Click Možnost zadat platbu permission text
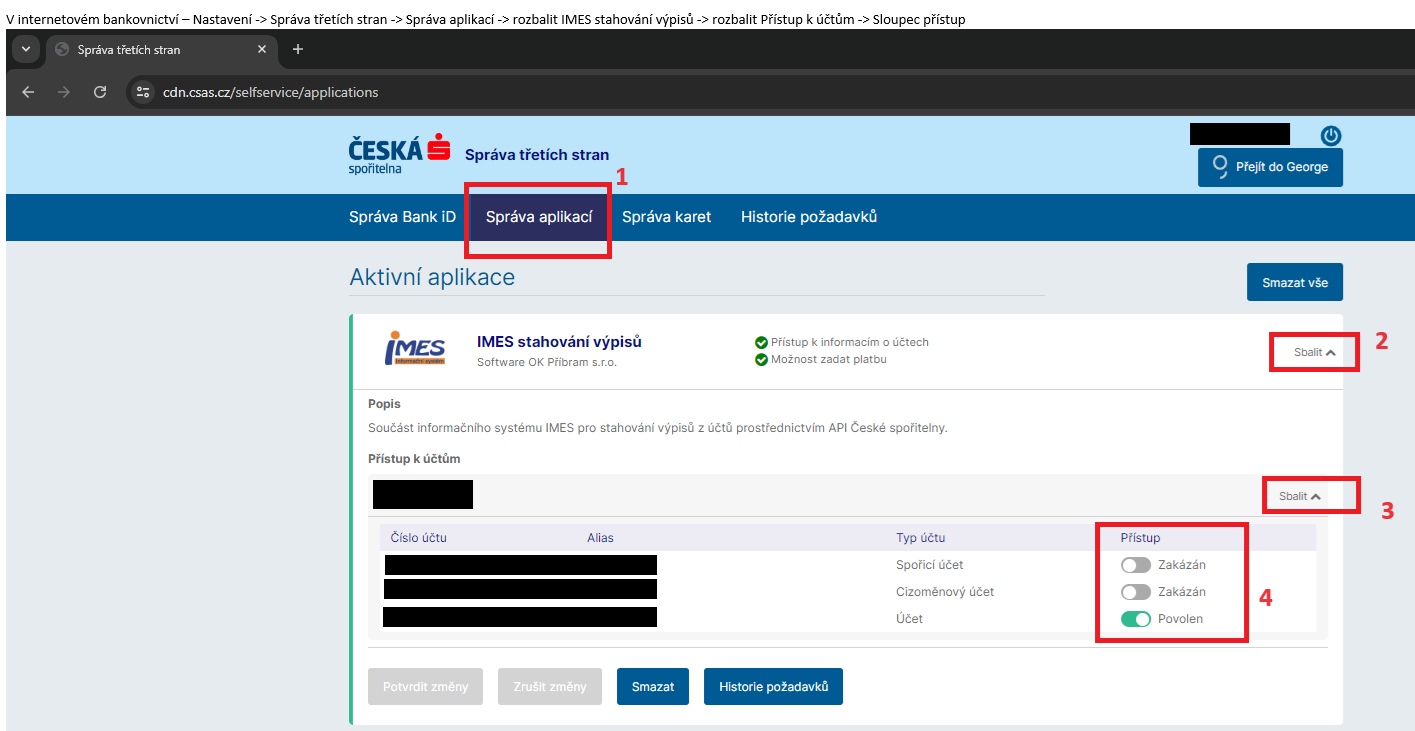The image size is (1415, 731). pos(829,359)
